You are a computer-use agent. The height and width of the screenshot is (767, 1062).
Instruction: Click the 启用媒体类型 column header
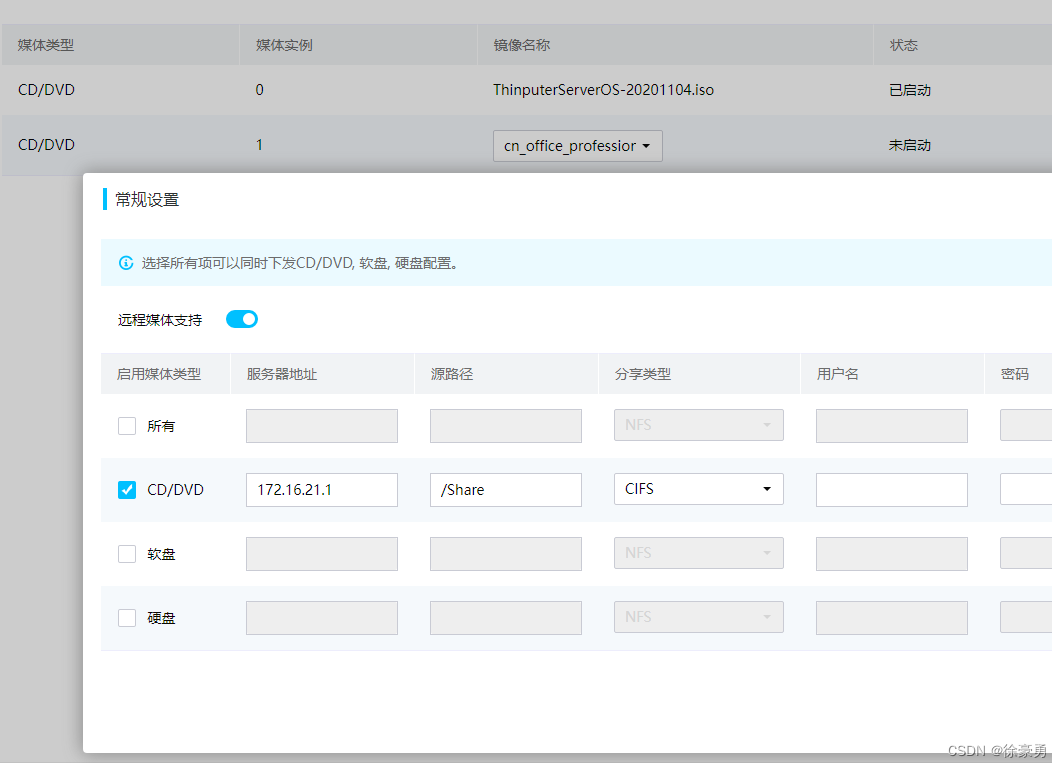[x=159, y=374]
